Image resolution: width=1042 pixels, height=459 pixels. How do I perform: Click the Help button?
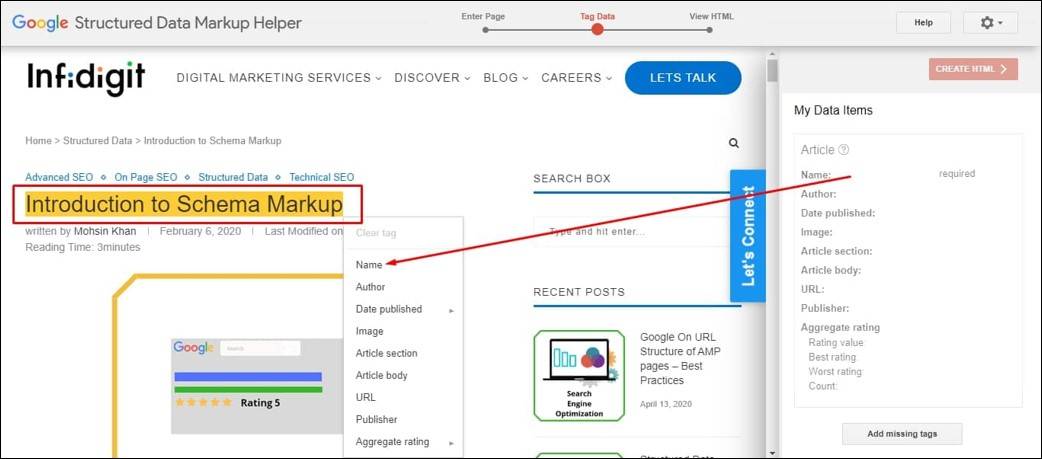point(924,23)
